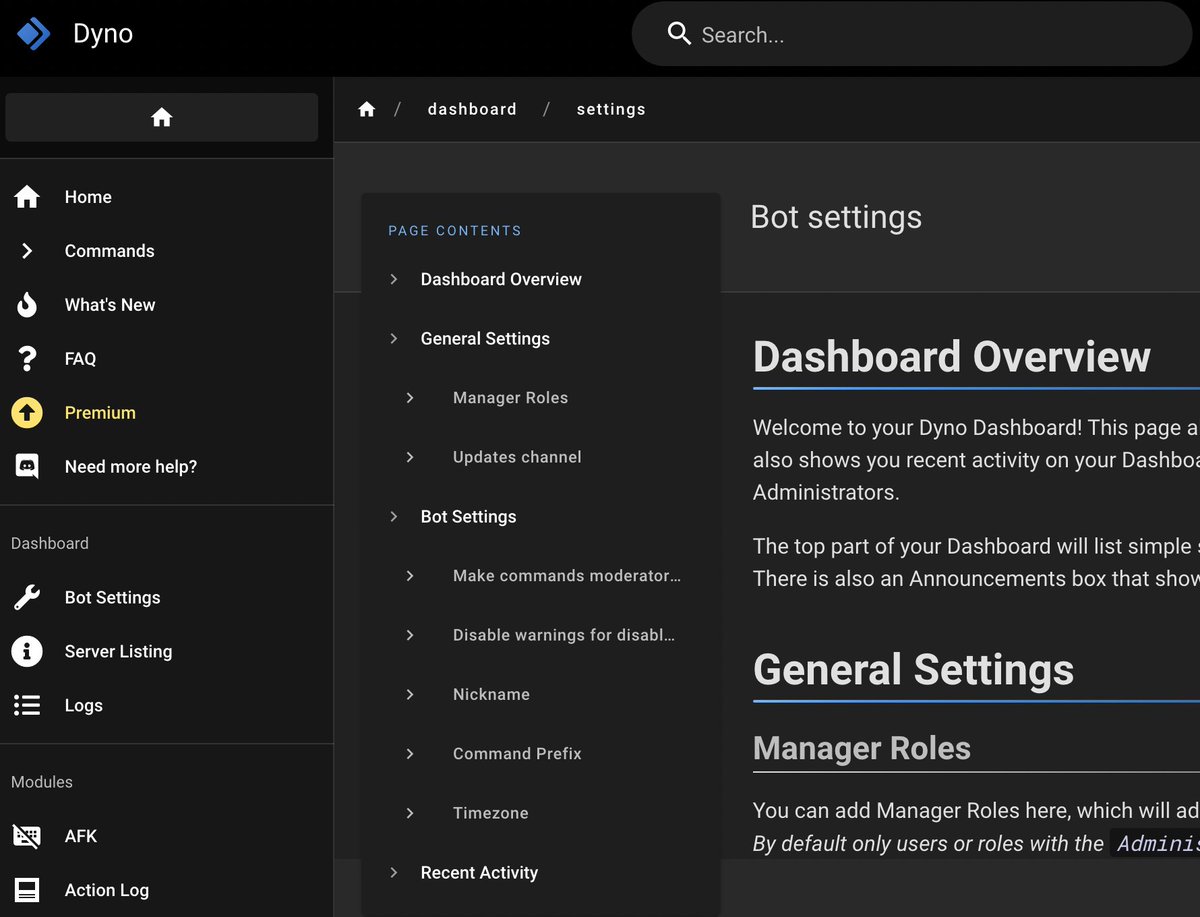Click the Bot Settings wrench icon

coord(27,598)
